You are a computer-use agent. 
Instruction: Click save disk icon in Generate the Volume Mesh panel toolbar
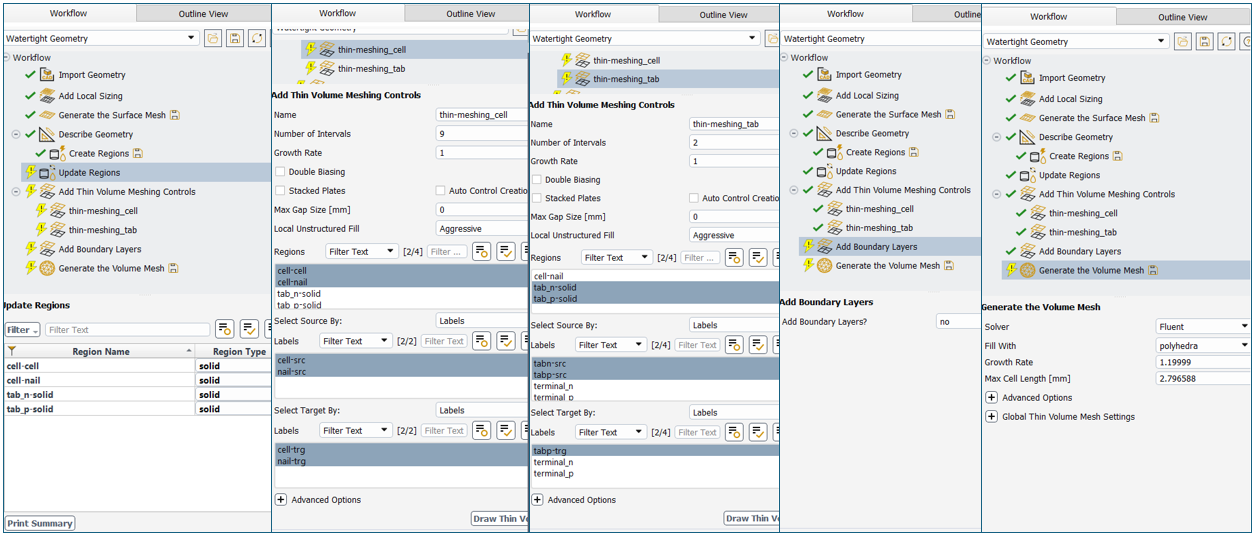(x=1205, y=41)
